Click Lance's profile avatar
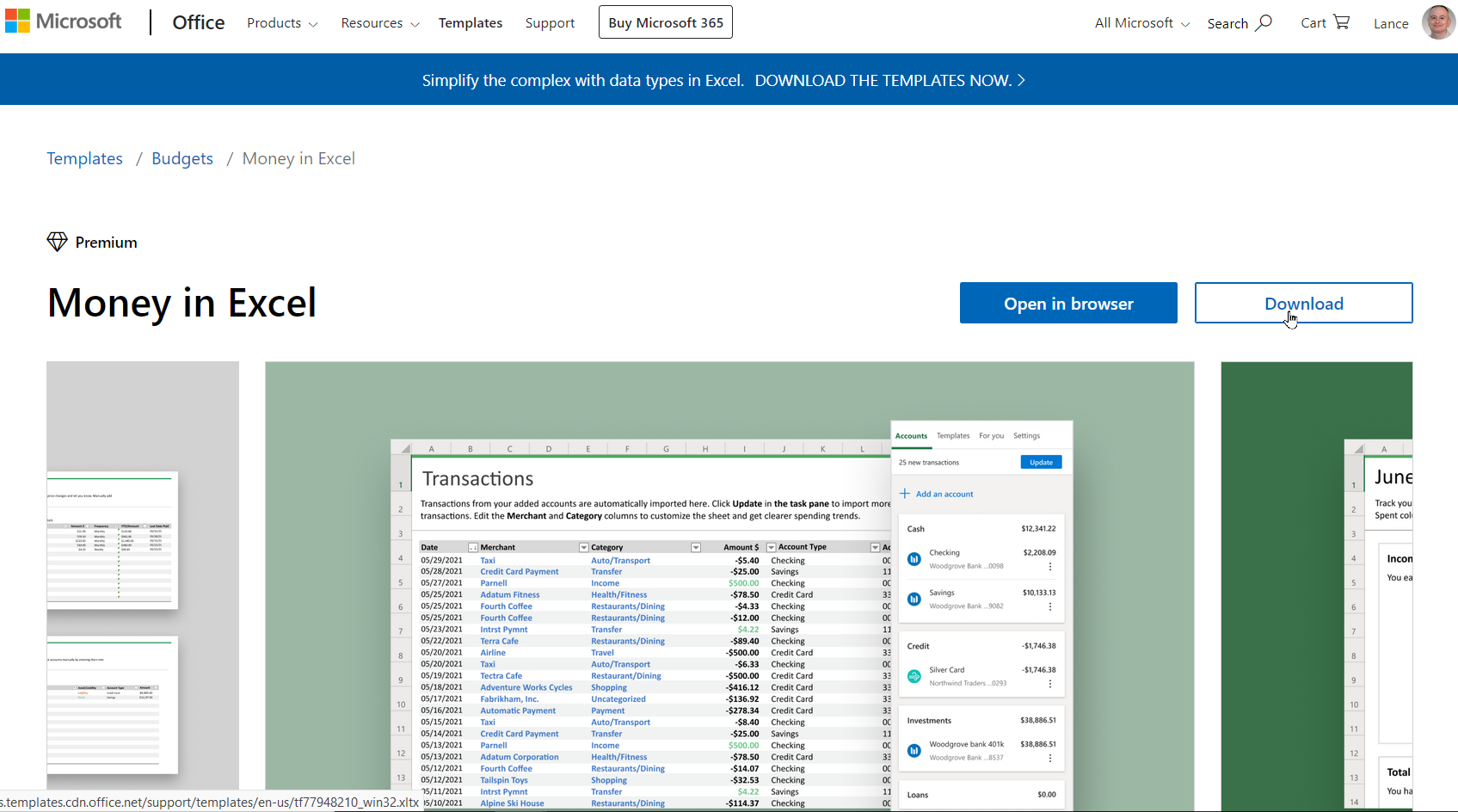Image resolution: width=1458 pixels, height=812 pixels. tap(1439, 22)
